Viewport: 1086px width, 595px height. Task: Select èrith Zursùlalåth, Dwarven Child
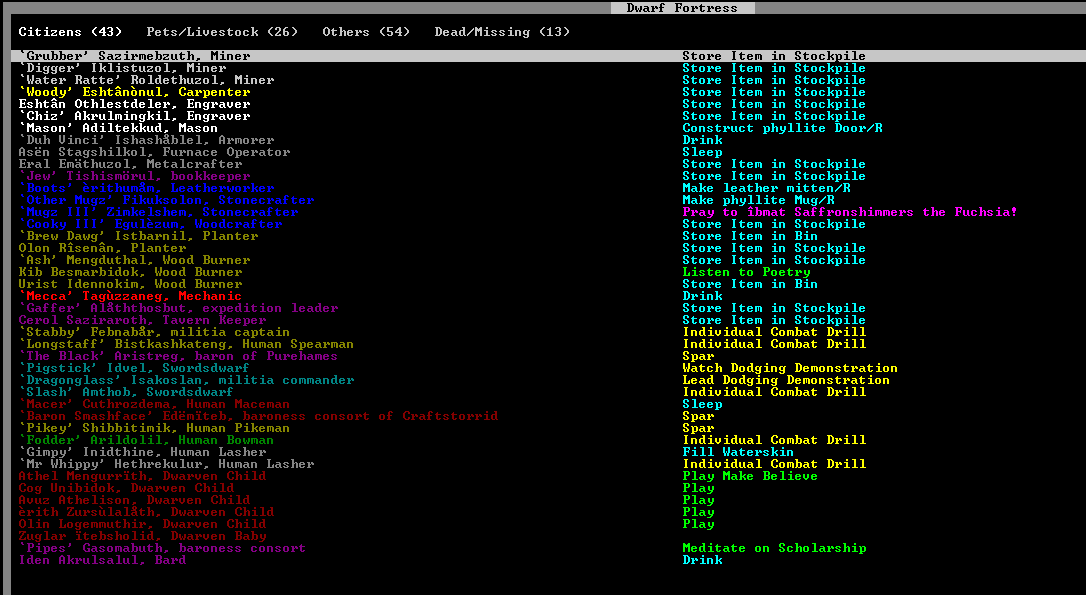tap(146, 513)
